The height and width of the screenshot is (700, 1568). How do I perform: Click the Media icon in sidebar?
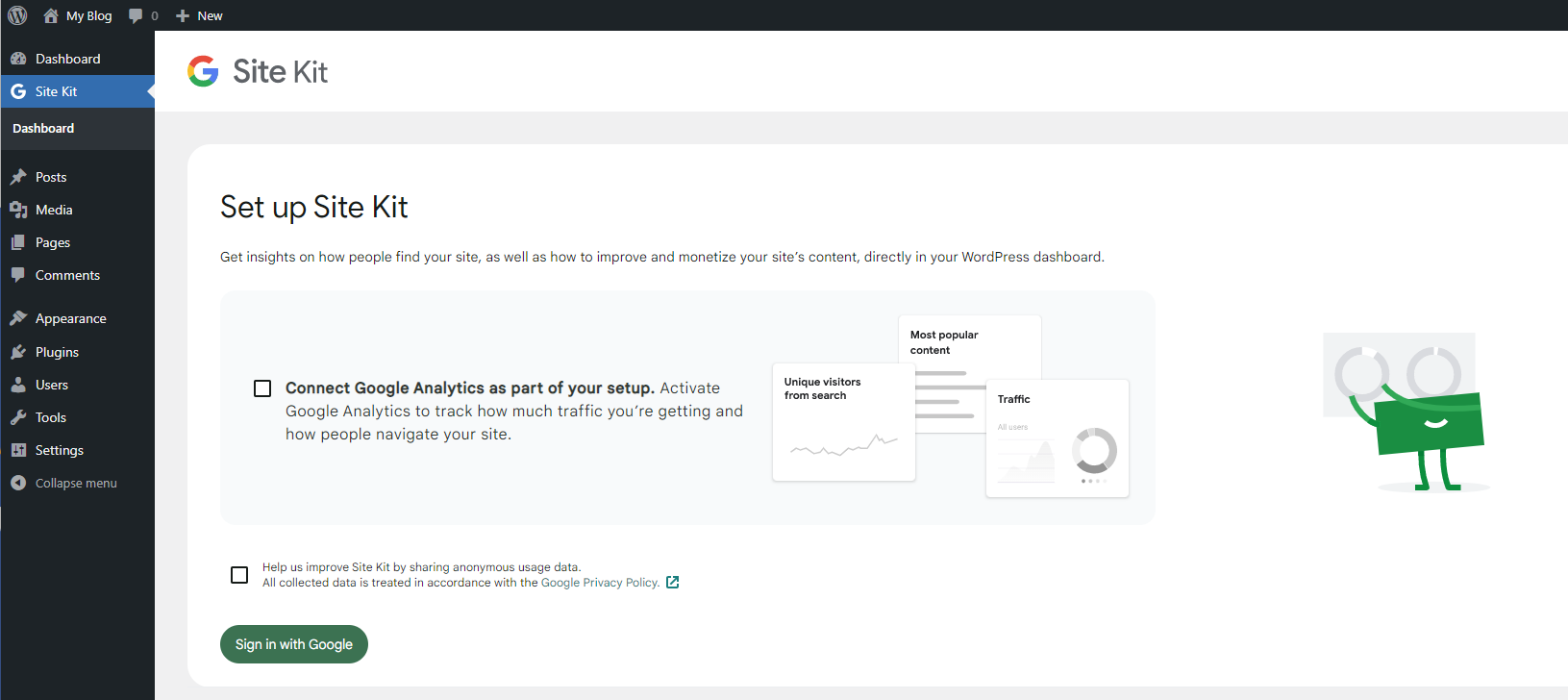[x=18, y=210]
